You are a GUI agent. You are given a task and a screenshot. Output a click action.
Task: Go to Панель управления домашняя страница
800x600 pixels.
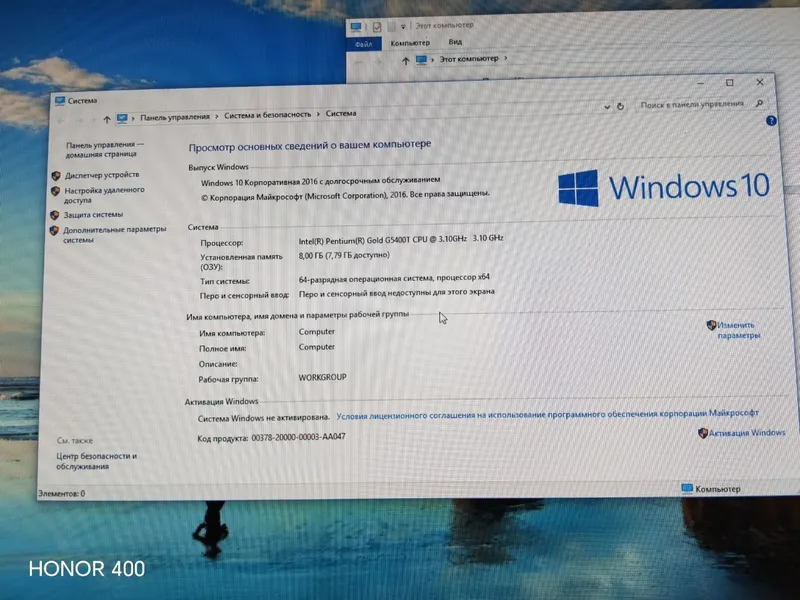(104, 149)
